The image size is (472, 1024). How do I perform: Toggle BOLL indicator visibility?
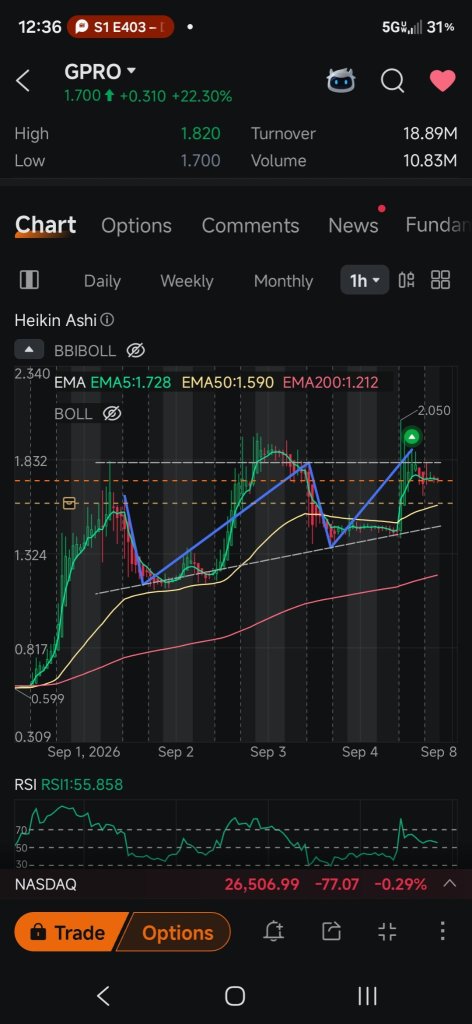pos(112,413)
